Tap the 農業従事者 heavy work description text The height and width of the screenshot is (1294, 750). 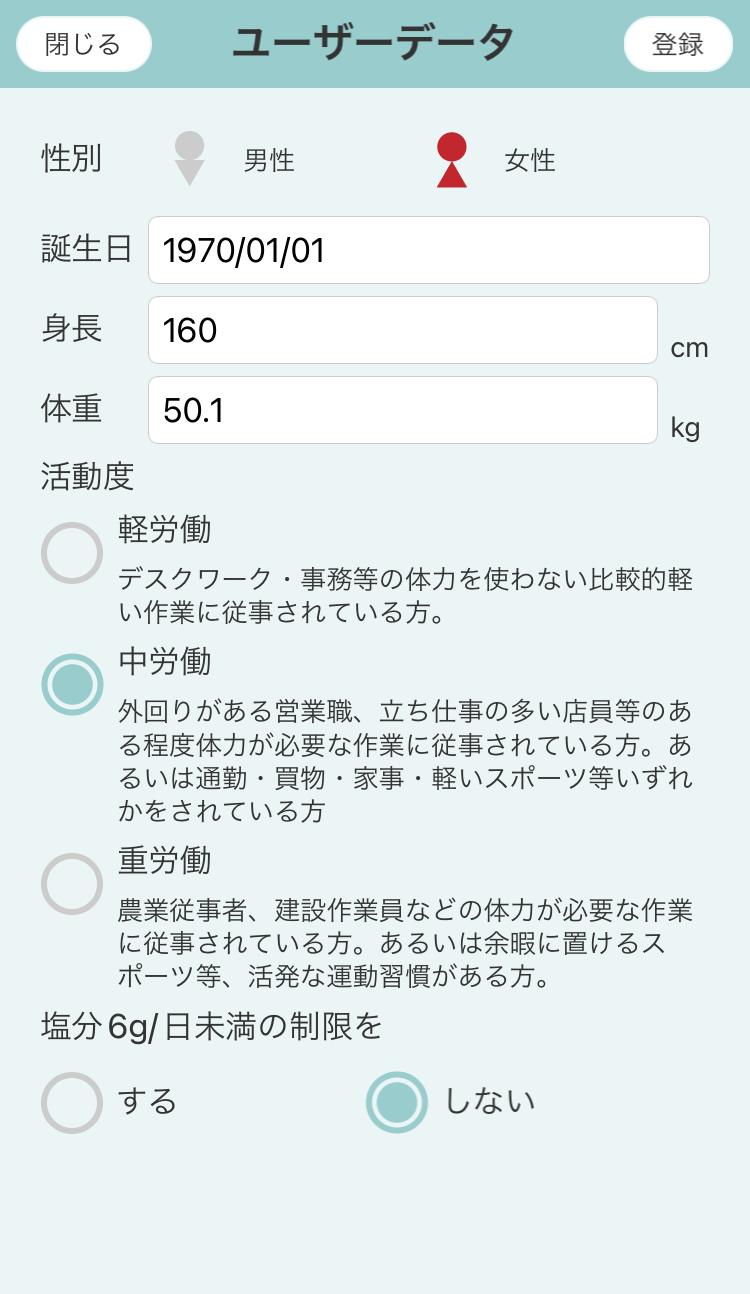tap(405, 942)
